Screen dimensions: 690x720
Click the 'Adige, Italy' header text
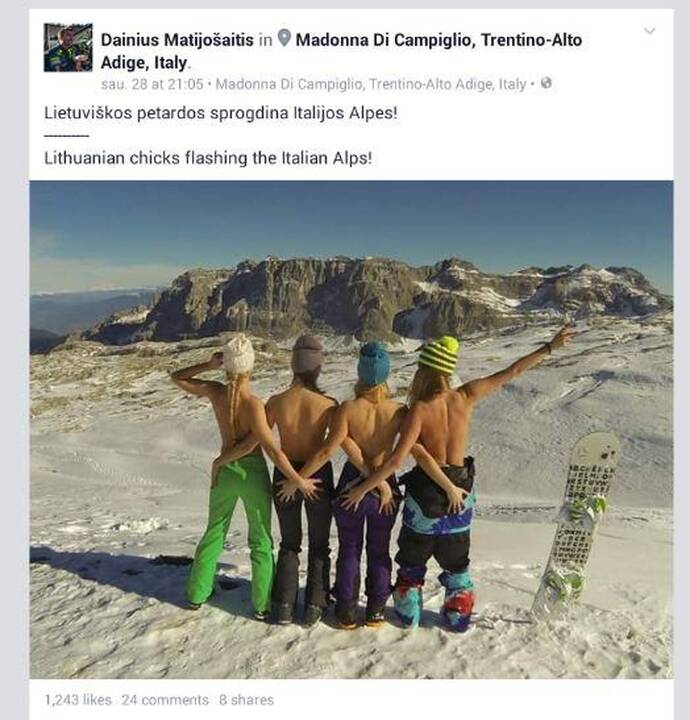coord(146,62)
